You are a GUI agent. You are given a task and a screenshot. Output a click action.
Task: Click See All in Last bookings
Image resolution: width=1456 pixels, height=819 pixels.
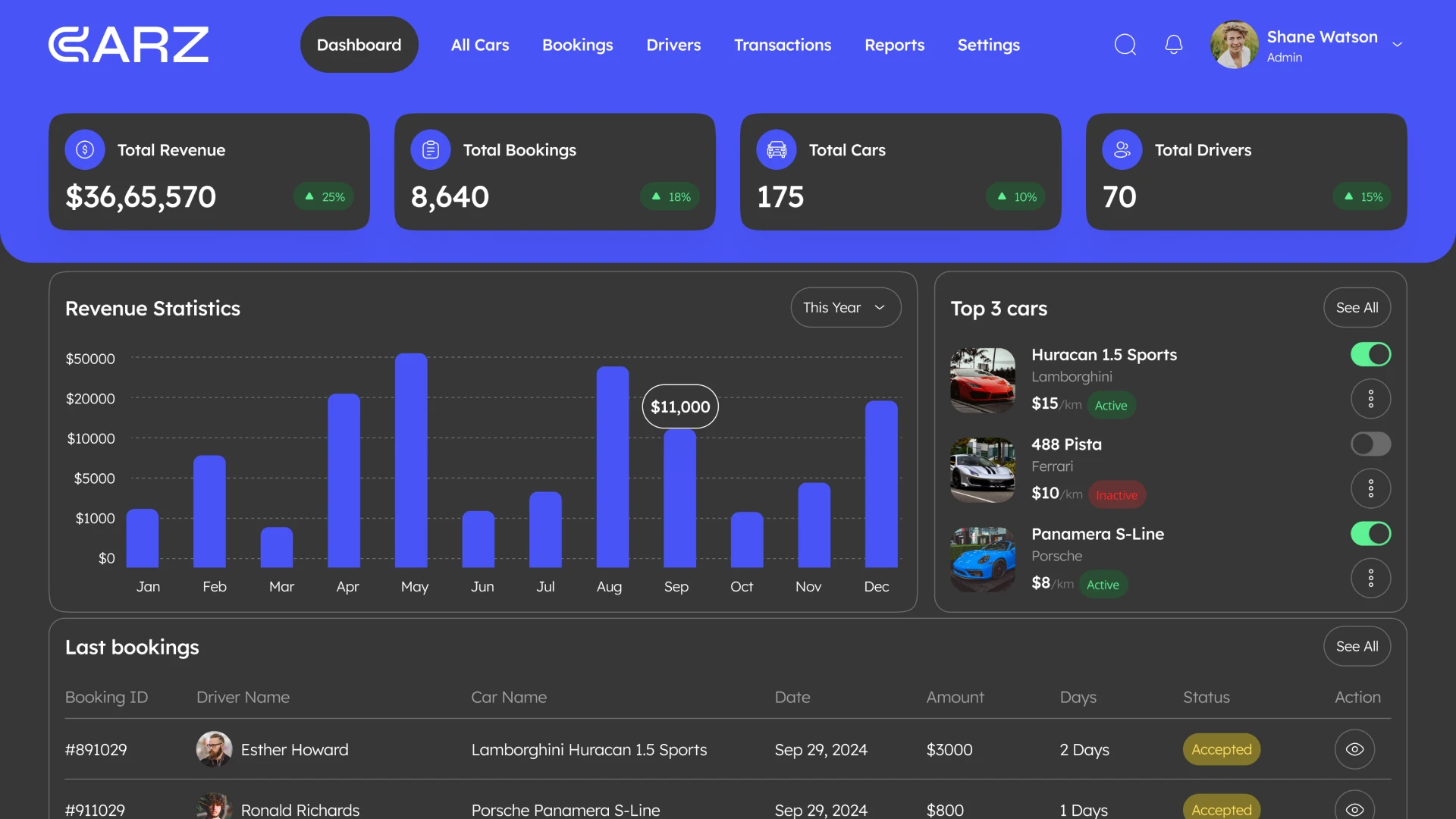point(1357,646)
